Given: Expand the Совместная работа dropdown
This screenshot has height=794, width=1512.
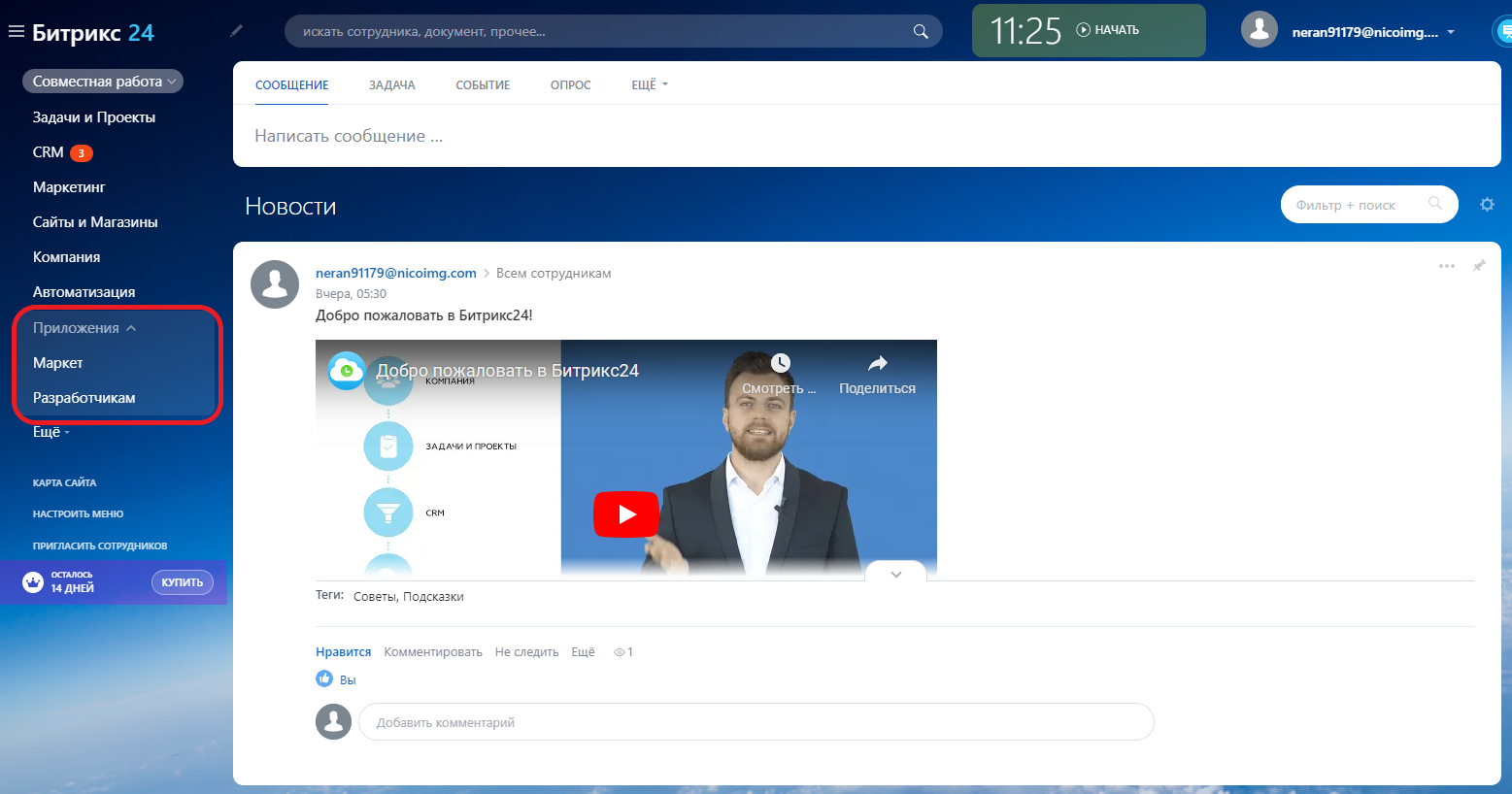Looking at the screenshot, I should [103, 82].
